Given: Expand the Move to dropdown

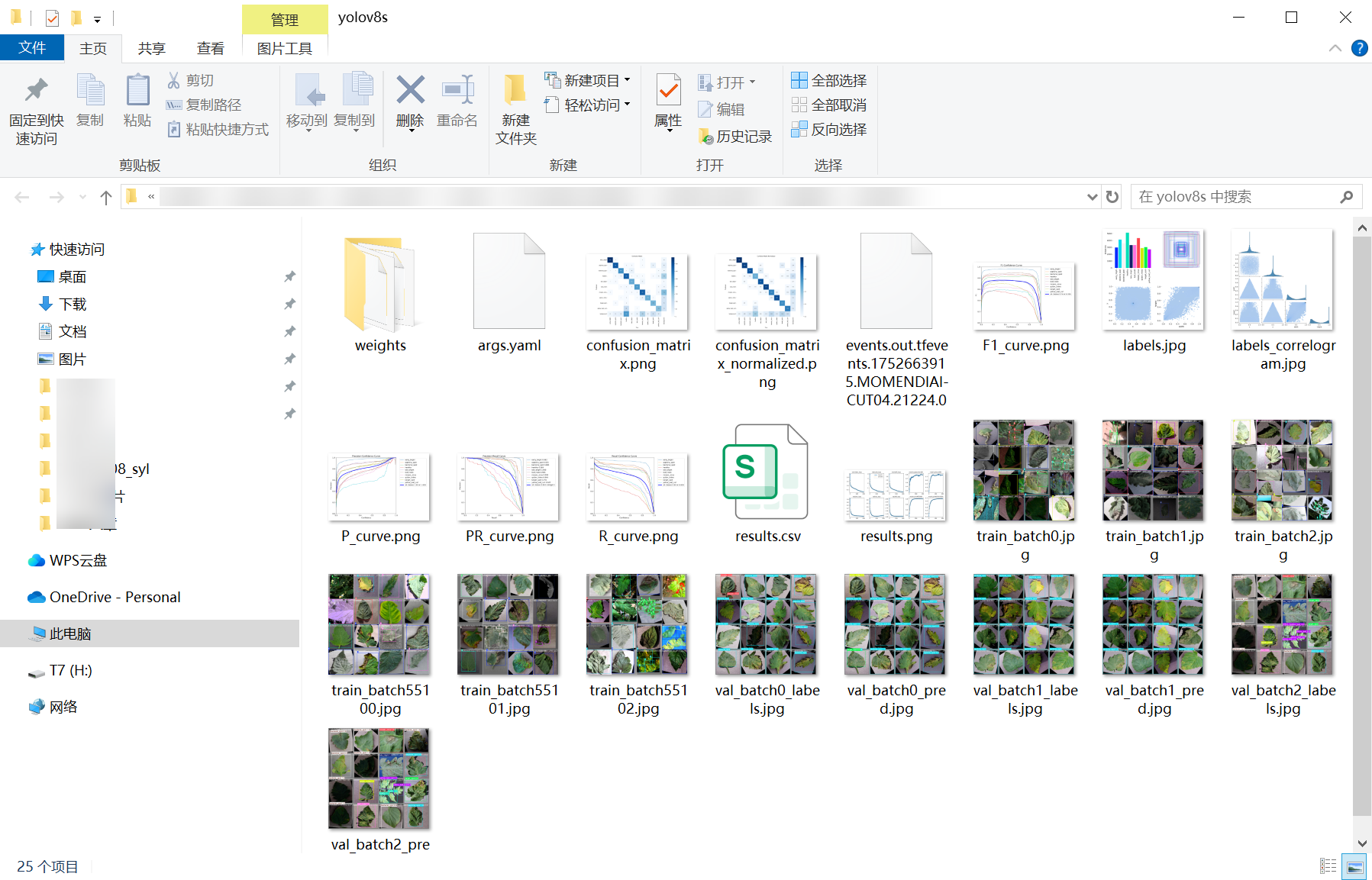Looking at the screenshot, I should point(308,131).
